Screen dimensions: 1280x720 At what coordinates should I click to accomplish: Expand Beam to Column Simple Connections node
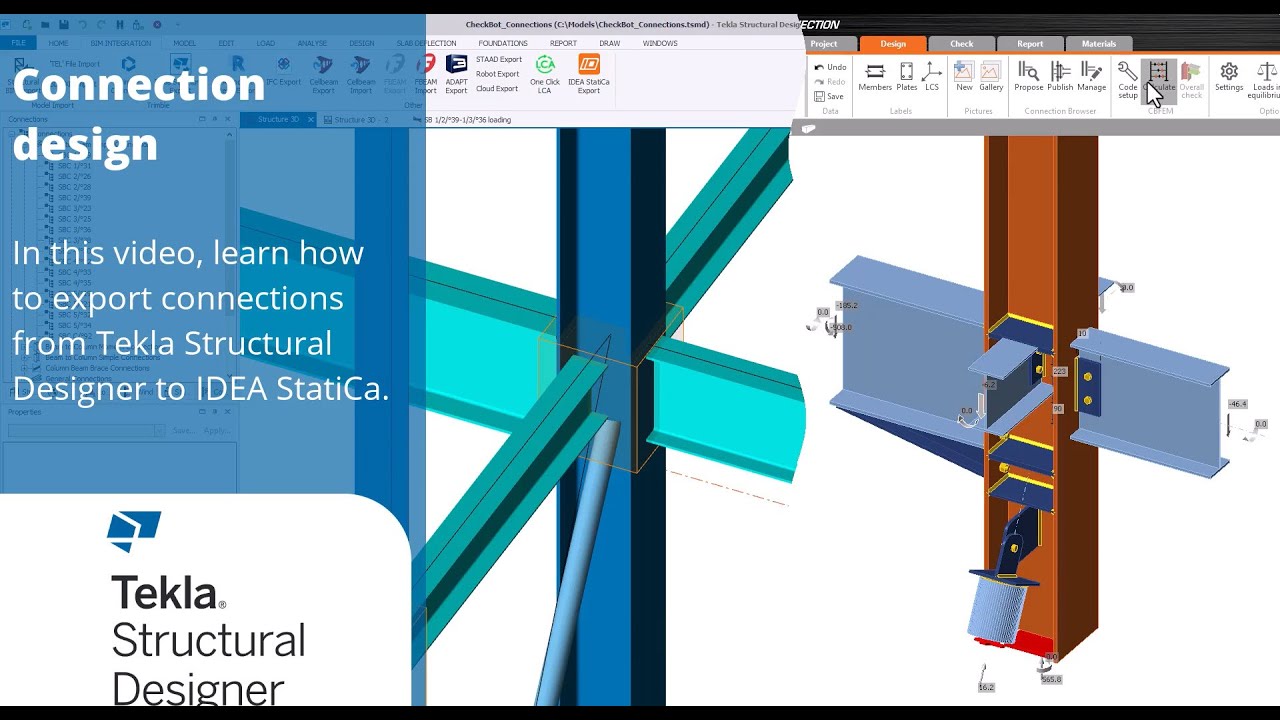click(x=23, y=357)
